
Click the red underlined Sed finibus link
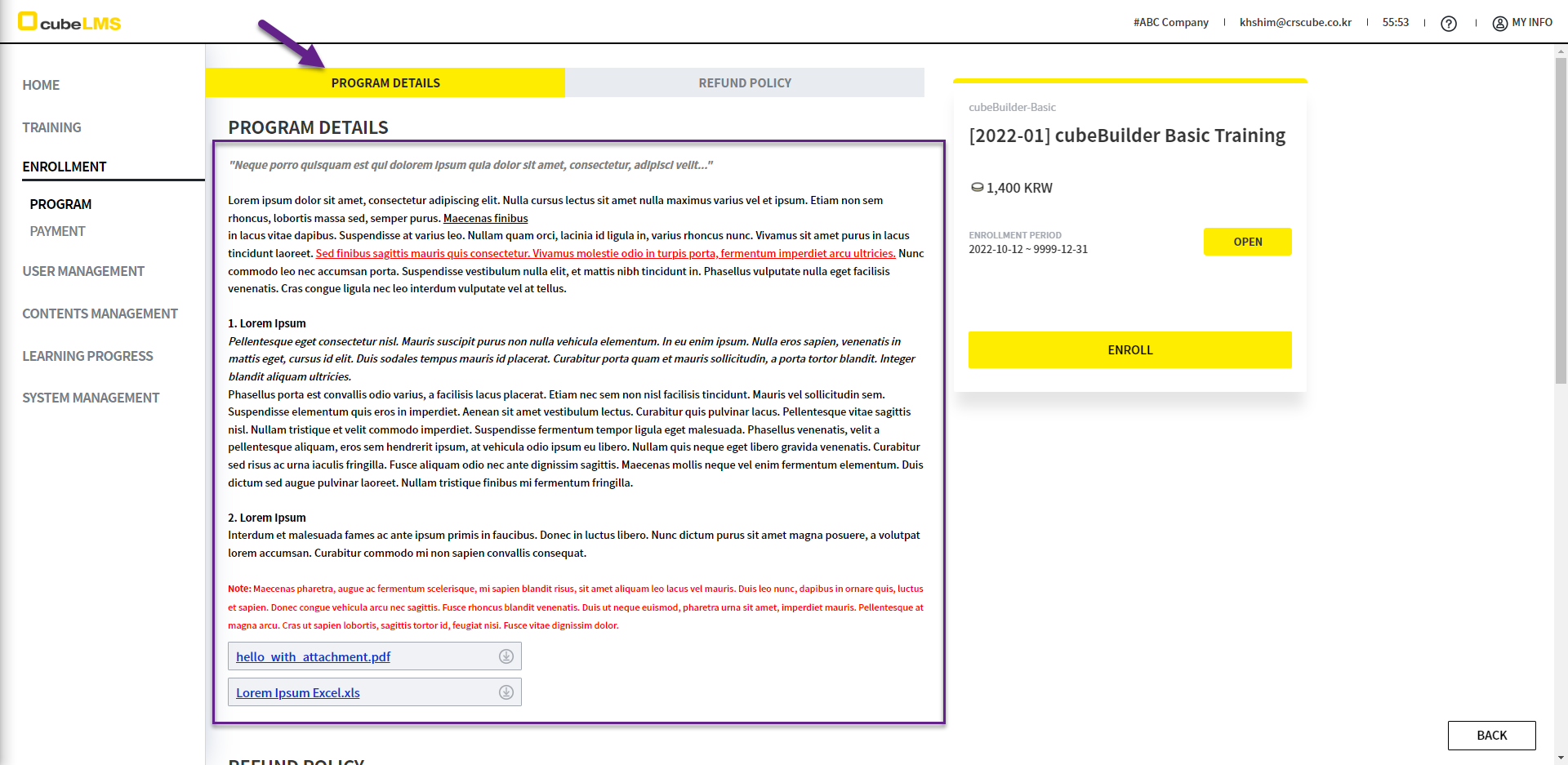click(605, 254)
